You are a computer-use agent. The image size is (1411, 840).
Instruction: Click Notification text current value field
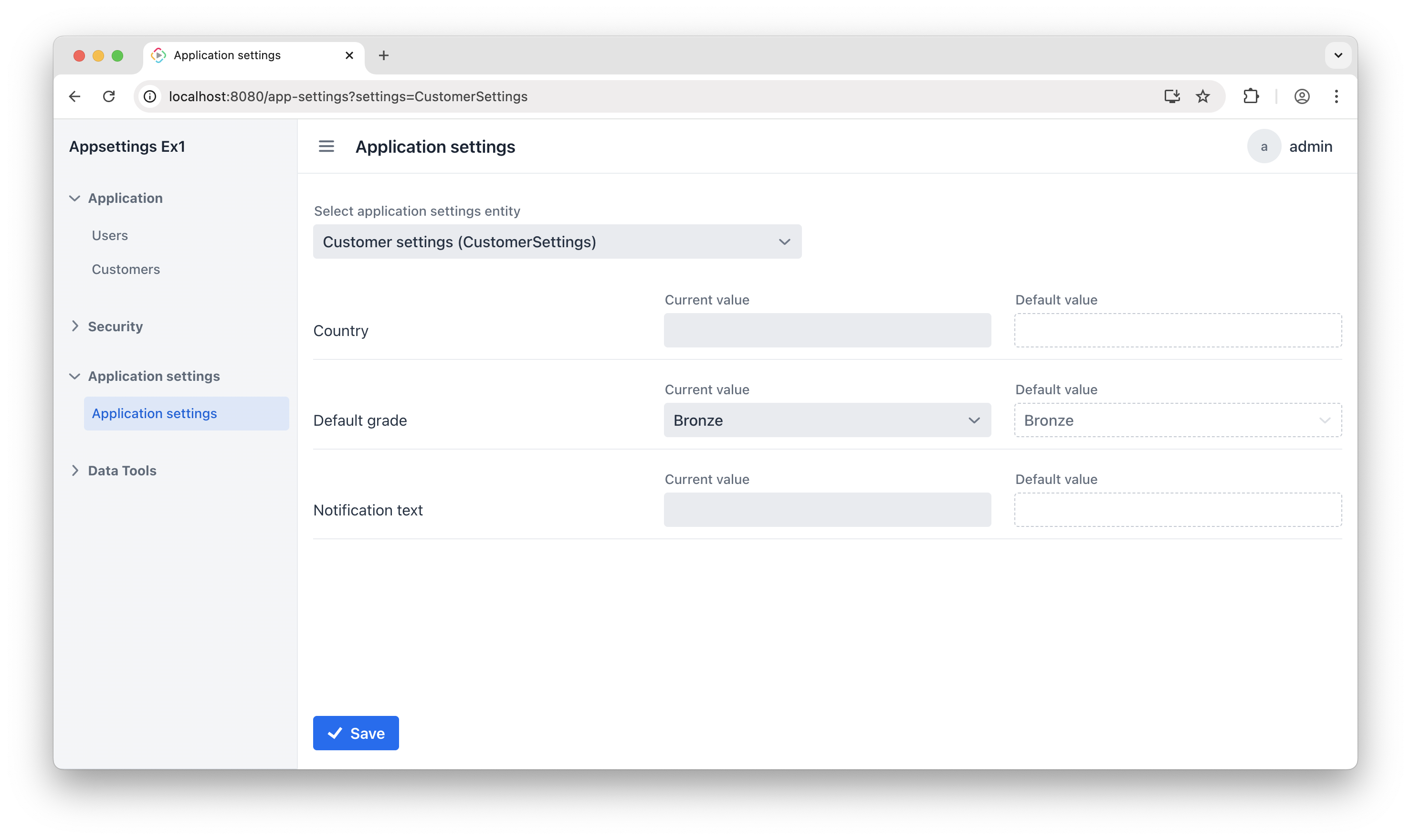pyautogui.click(x=827, y=509)
